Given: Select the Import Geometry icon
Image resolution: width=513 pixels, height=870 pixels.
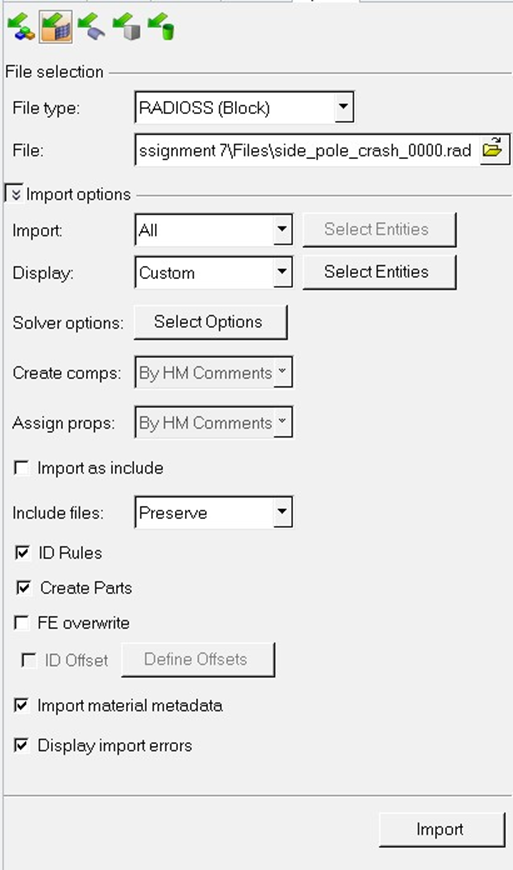Looking at the screenshot, I should pyautogui.click(x=91, y=27).
